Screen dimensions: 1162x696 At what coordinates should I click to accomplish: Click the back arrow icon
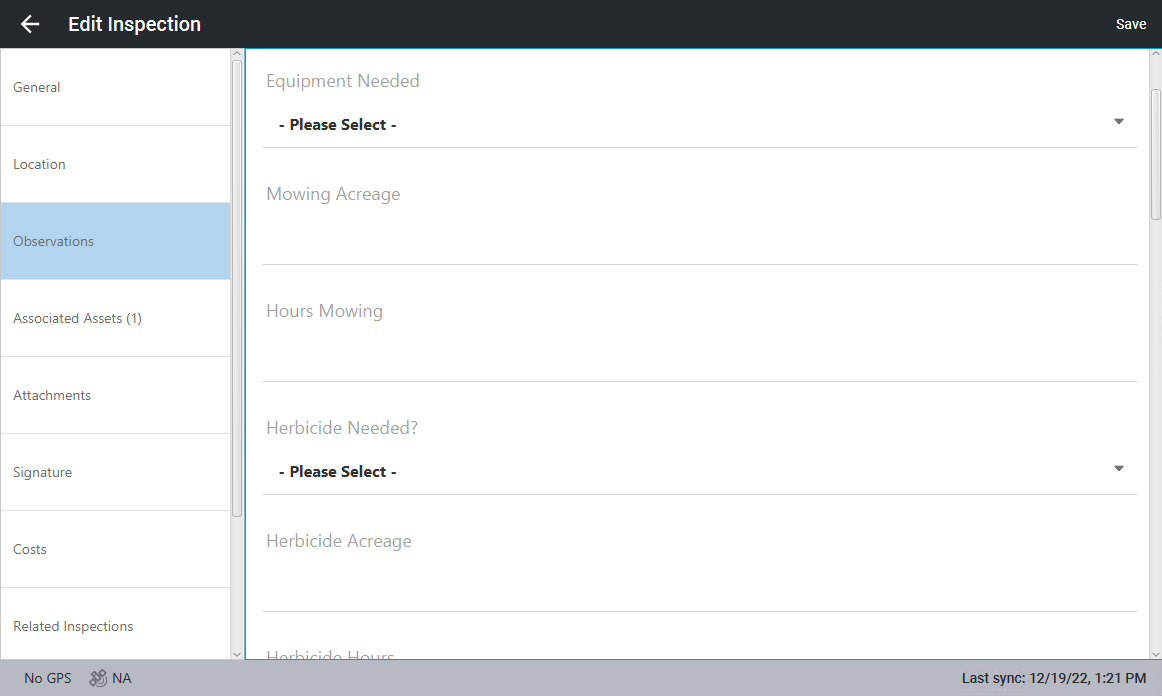pos(30,24)
